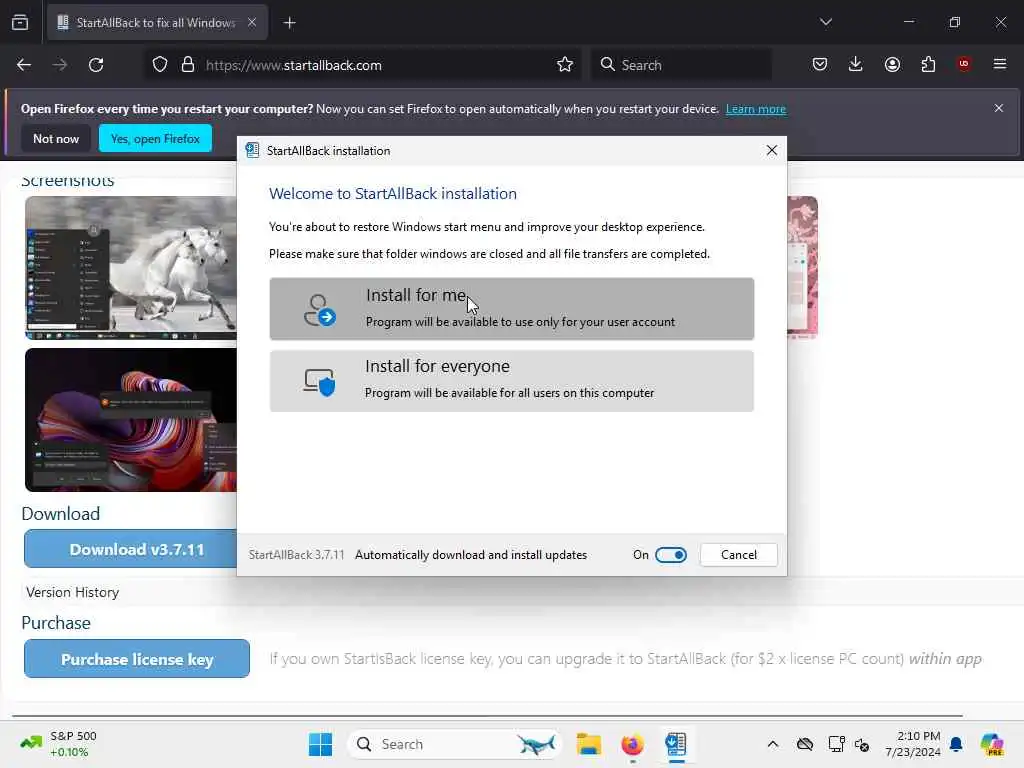Toggle automatic updates switch off
This screenshot has height=768, width=1024.
click(x=671, y=554)
